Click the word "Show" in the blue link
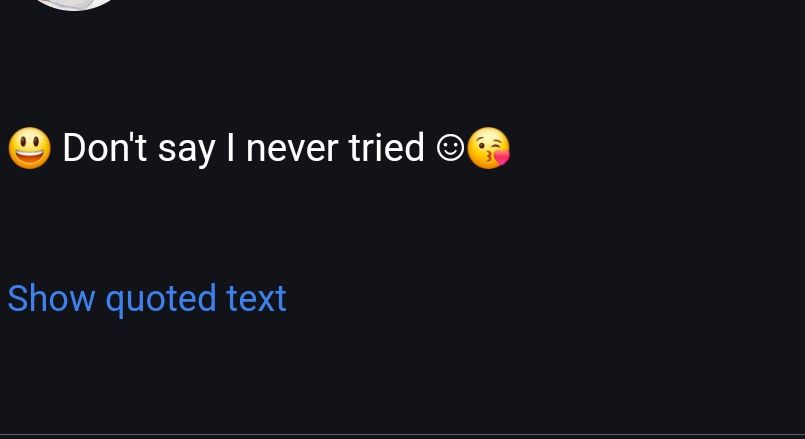 (51, 298)
